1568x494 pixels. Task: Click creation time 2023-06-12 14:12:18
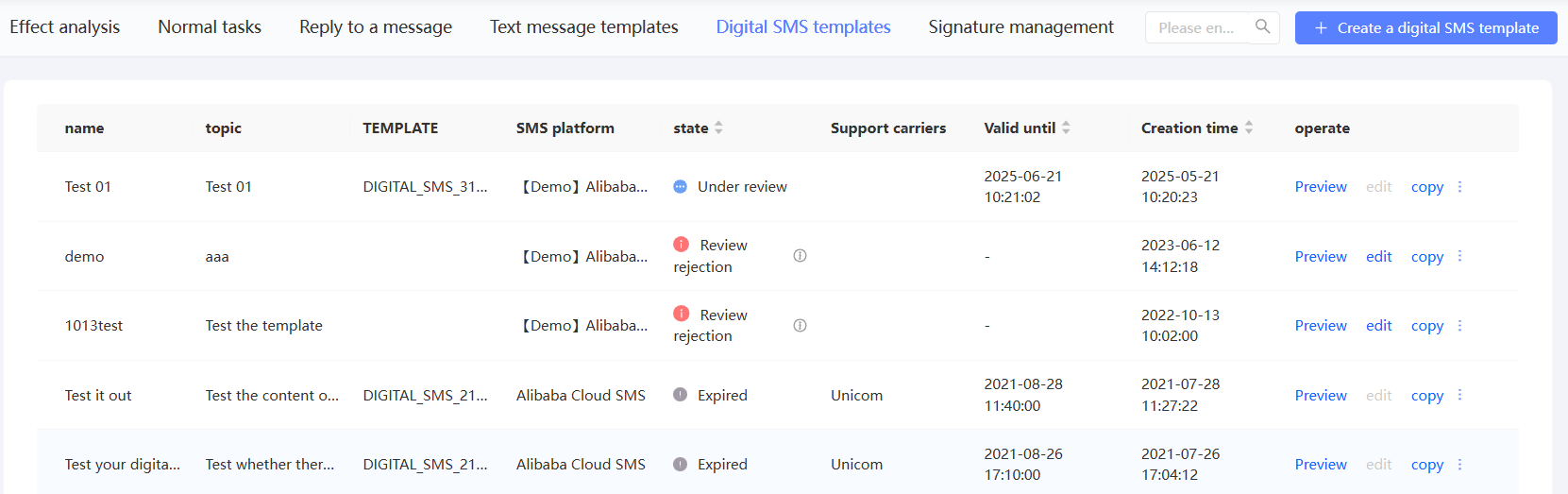coord(1180,256)
